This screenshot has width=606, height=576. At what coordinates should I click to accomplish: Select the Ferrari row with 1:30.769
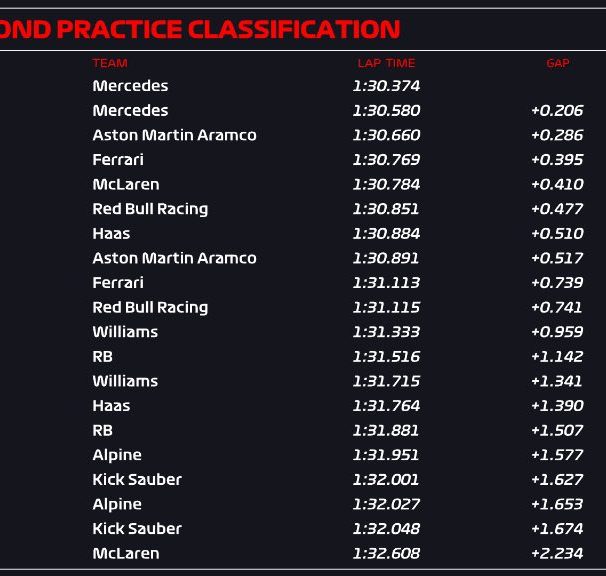point(303,160)
